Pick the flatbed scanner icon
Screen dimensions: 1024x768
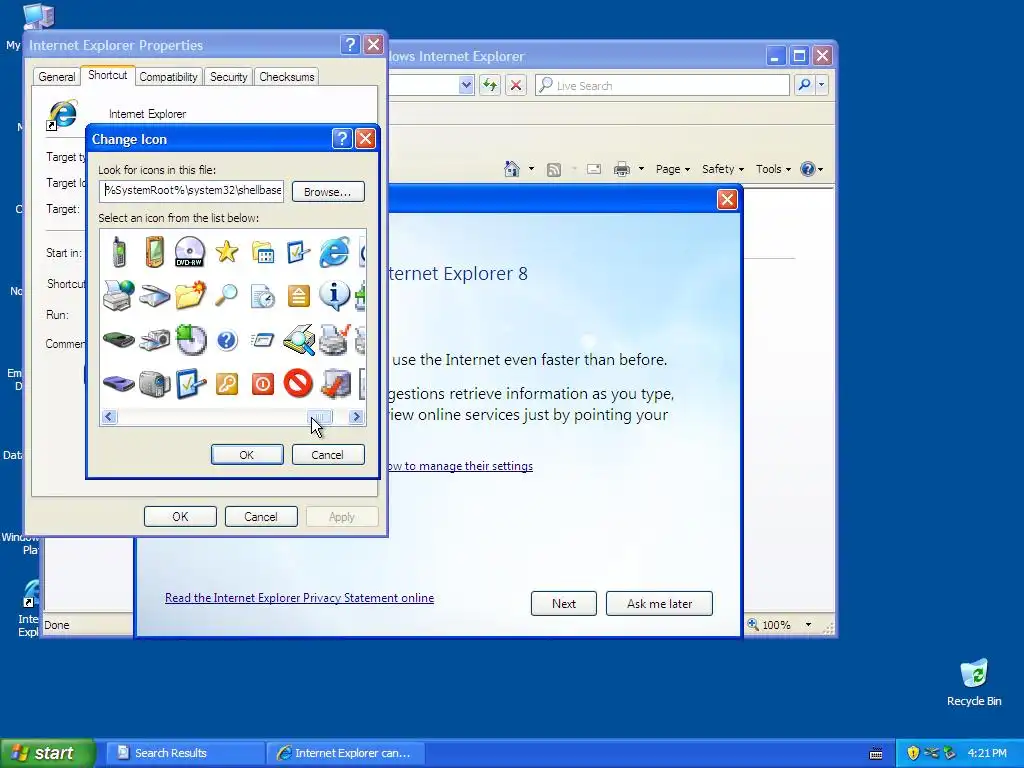click(x=154, y=296)
